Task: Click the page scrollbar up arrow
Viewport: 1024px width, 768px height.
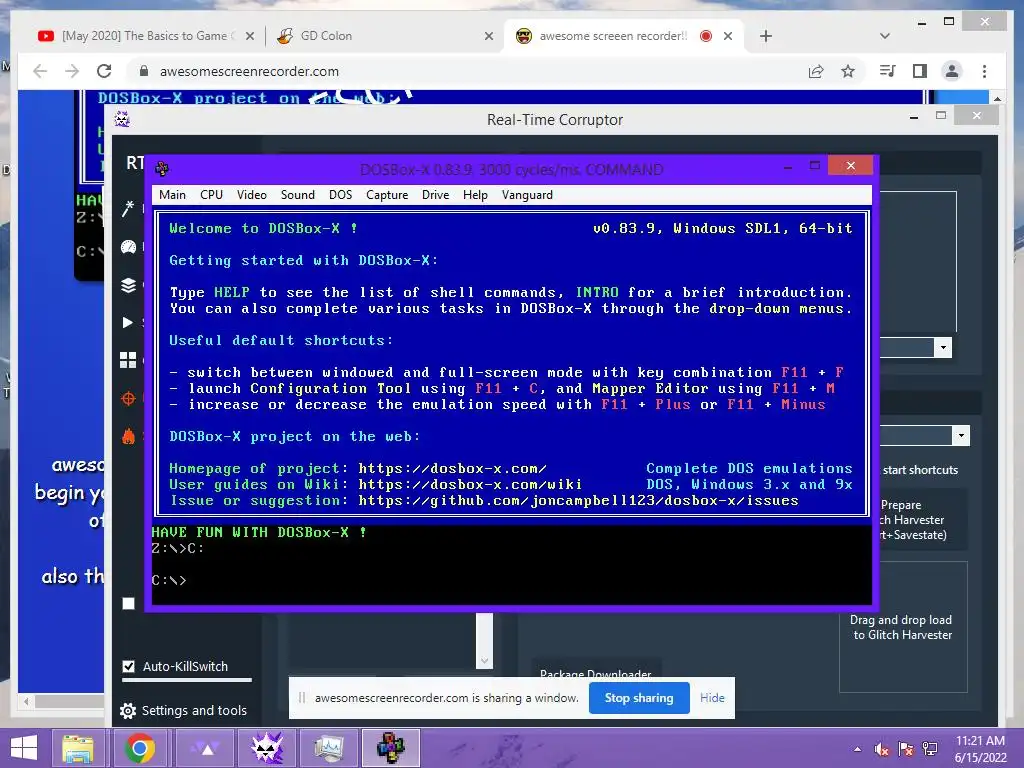Action: 997,99
